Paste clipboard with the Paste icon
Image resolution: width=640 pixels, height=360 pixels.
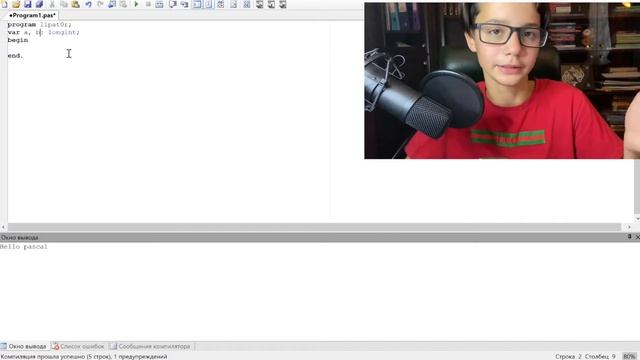click(76, 4)
